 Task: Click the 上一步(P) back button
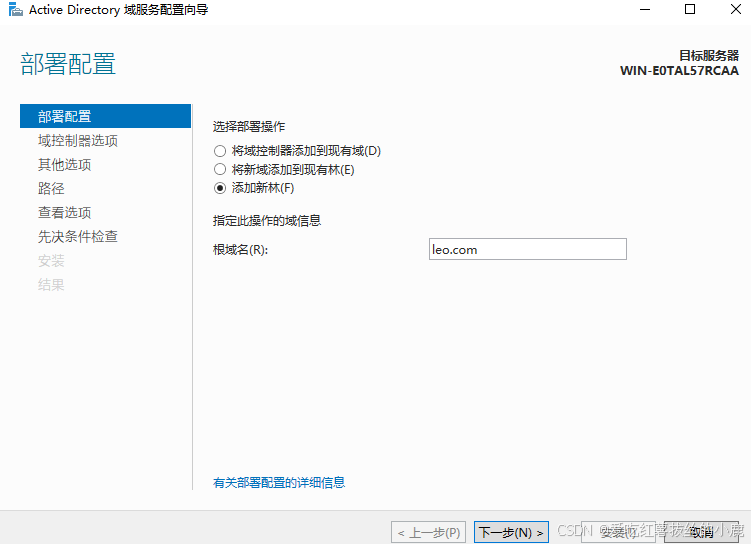tap(428, 533)
